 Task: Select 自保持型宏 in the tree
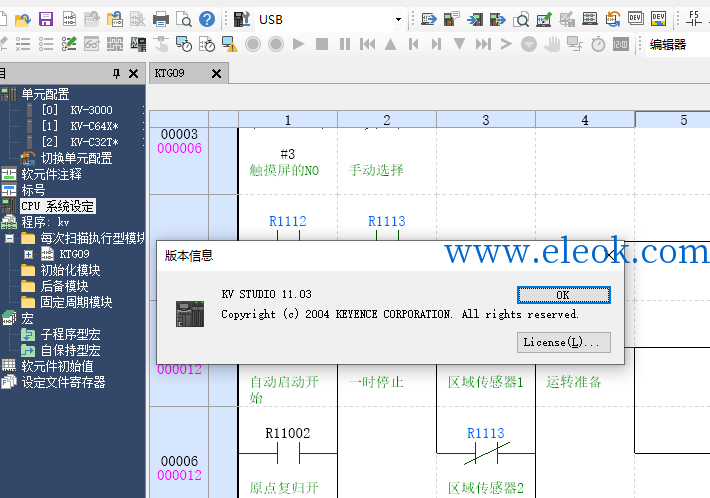click(70, 350)
